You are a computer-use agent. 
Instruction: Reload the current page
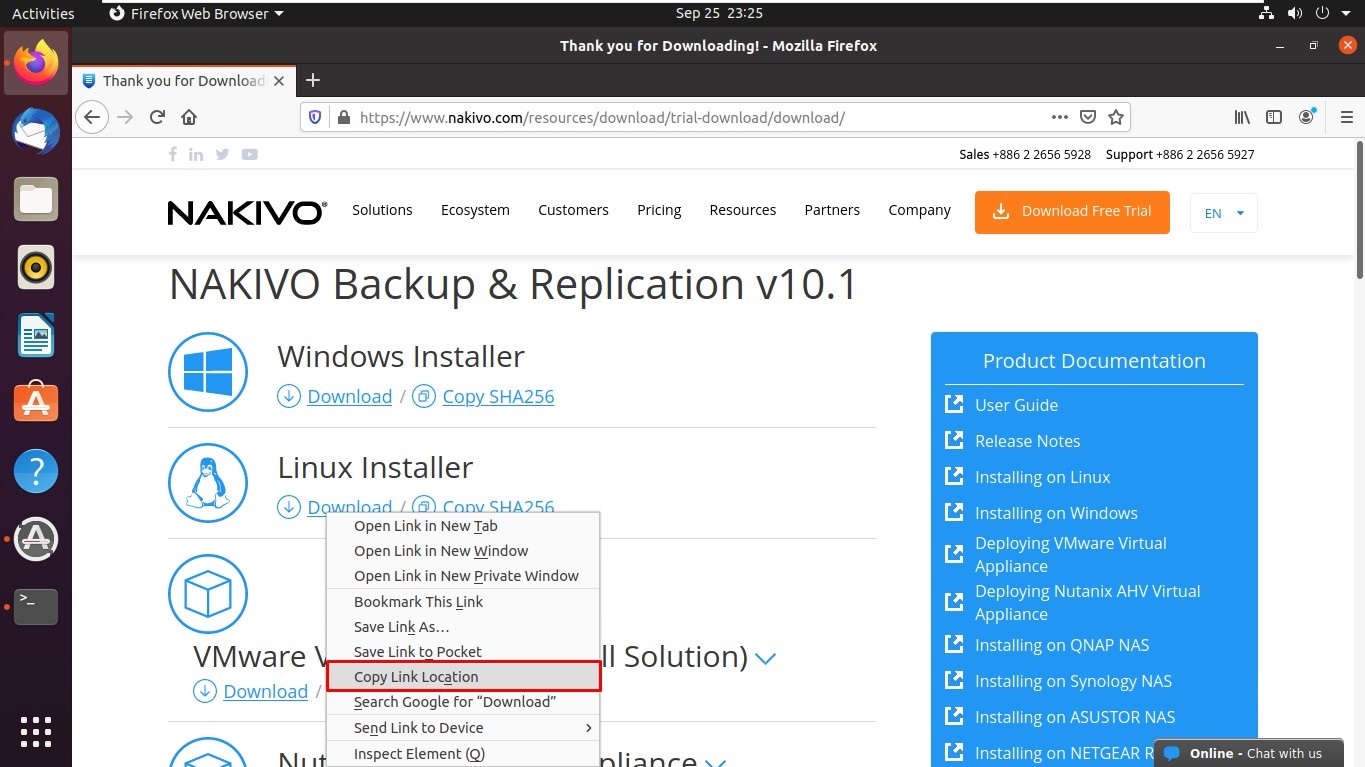tap(157, 117)
